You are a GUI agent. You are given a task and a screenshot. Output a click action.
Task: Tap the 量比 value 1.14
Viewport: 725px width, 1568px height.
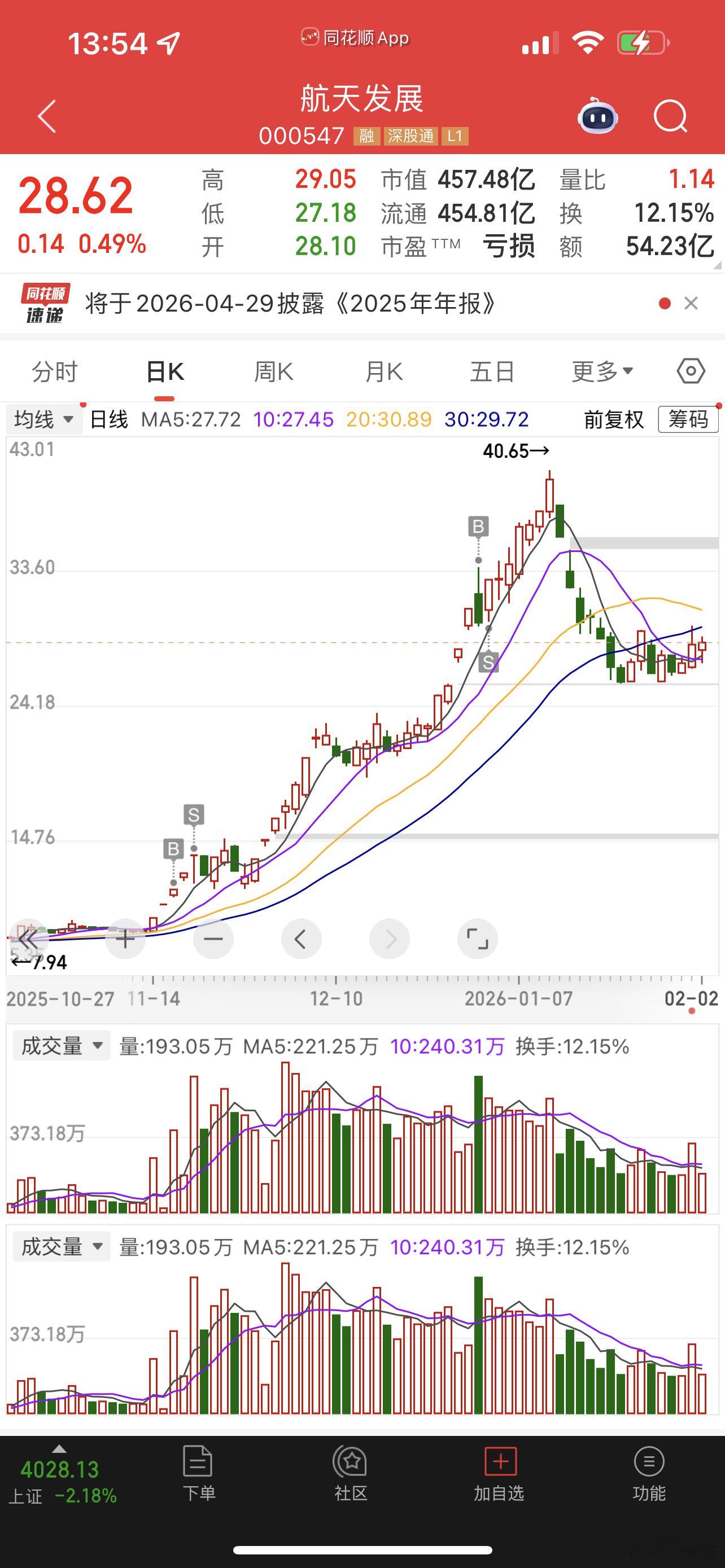[691, 179]
